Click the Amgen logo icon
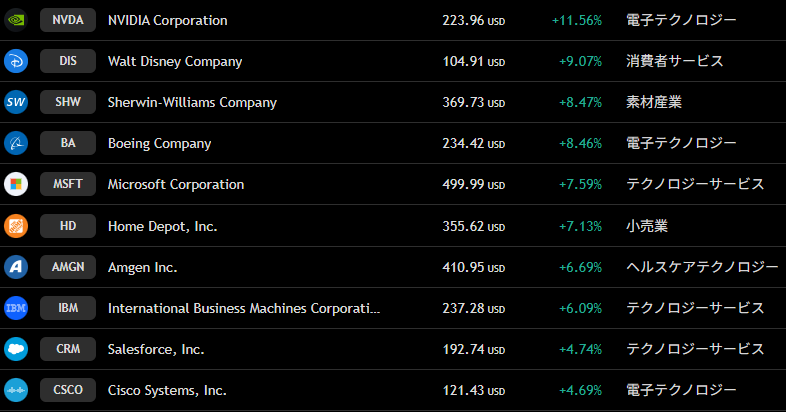The height and width of the screenshot is (412, 786). coord(16,267)
